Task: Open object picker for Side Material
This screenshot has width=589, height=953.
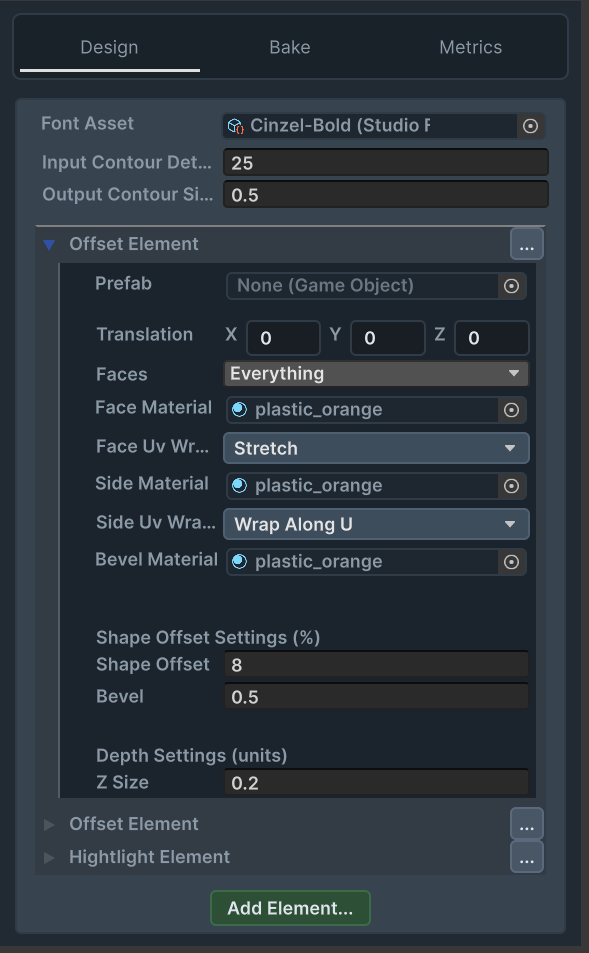Action: pos(511,486)
